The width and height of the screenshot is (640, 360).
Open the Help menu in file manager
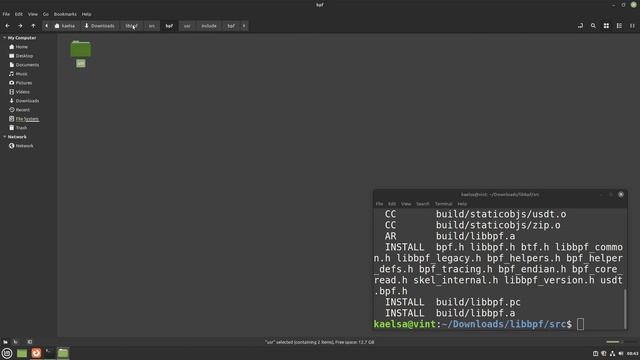coord(86,14)
